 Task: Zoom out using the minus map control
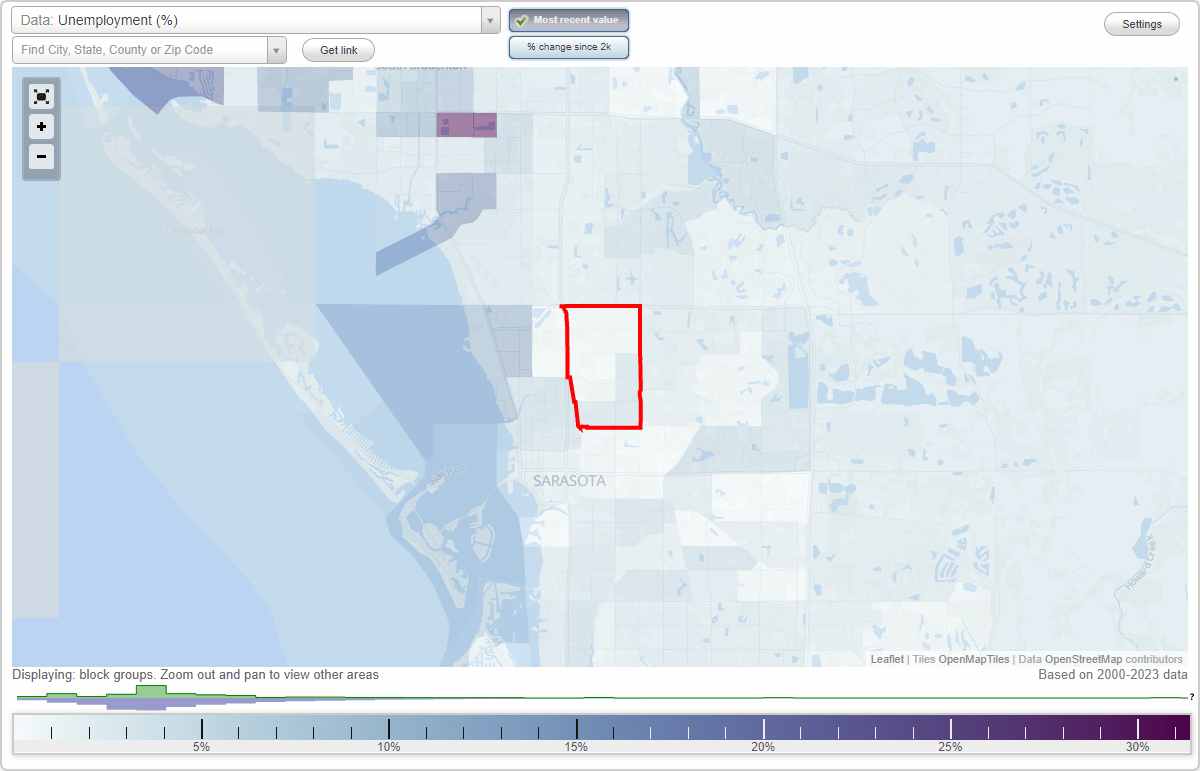pyautogui.click(x=41, y=157)
